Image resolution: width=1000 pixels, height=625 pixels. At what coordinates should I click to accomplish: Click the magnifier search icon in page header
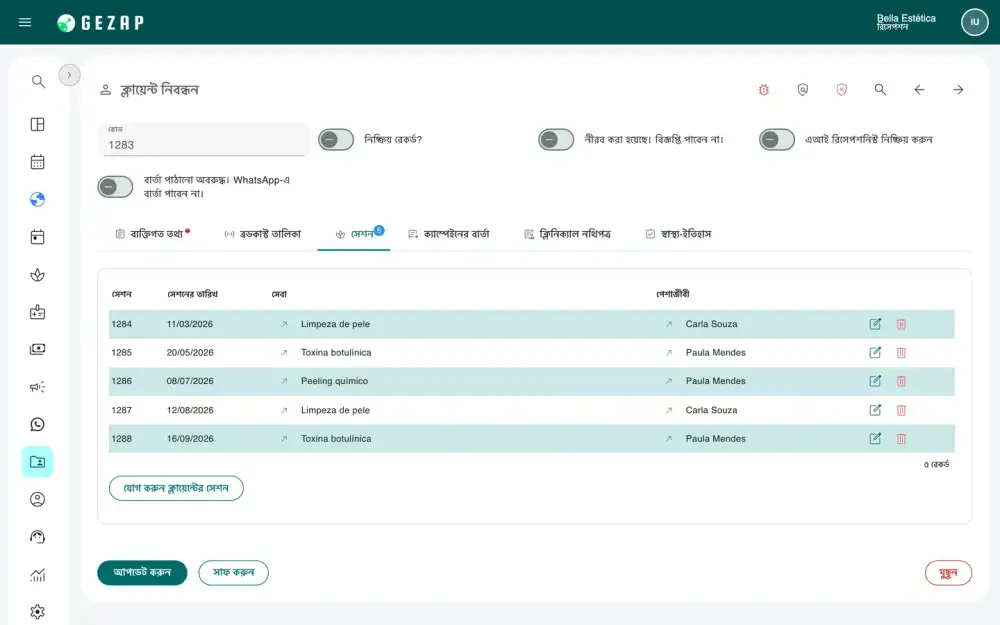click(x=880, y=90)
